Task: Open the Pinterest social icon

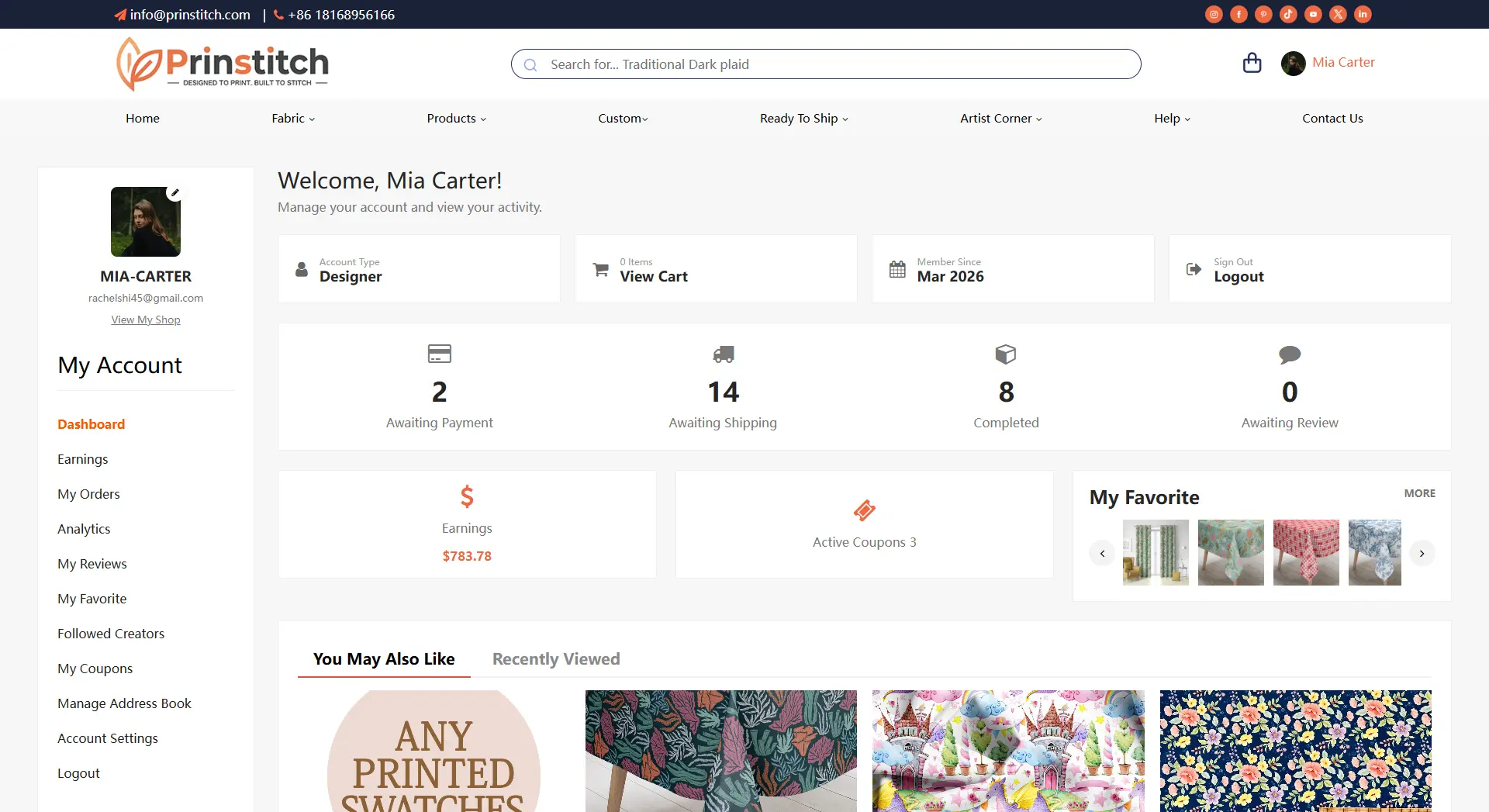Action: coord(1263,14)
